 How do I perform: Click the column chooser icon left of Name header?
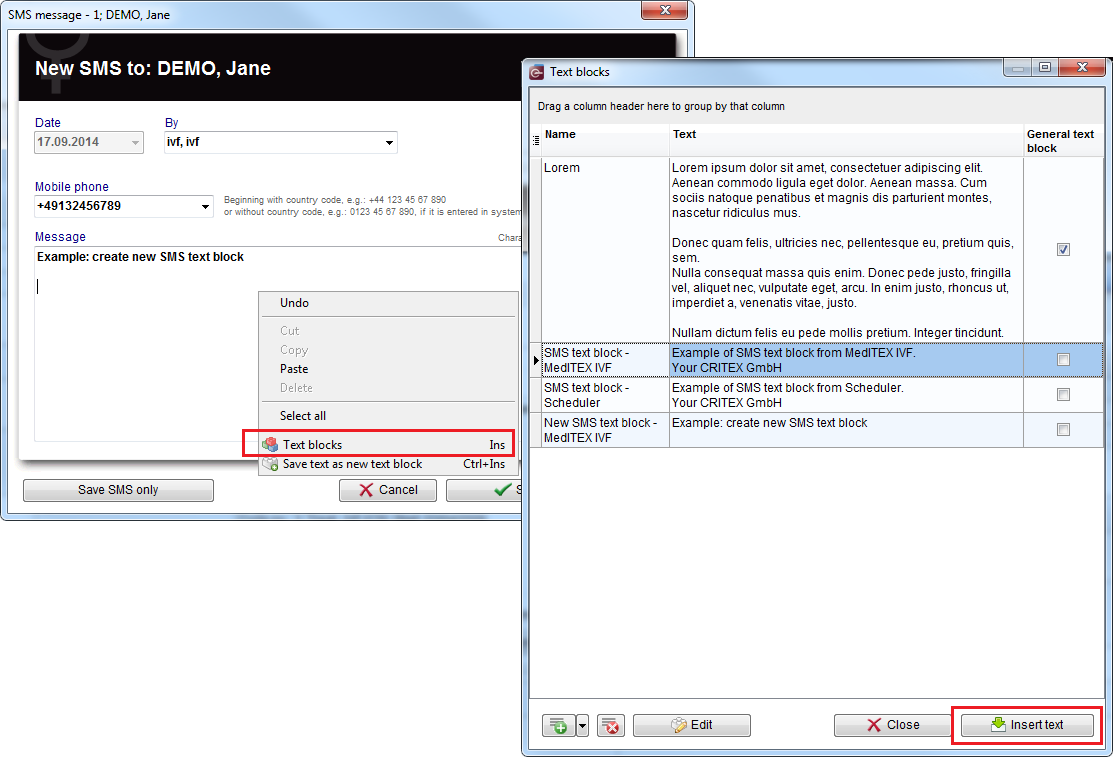[536, 141]
